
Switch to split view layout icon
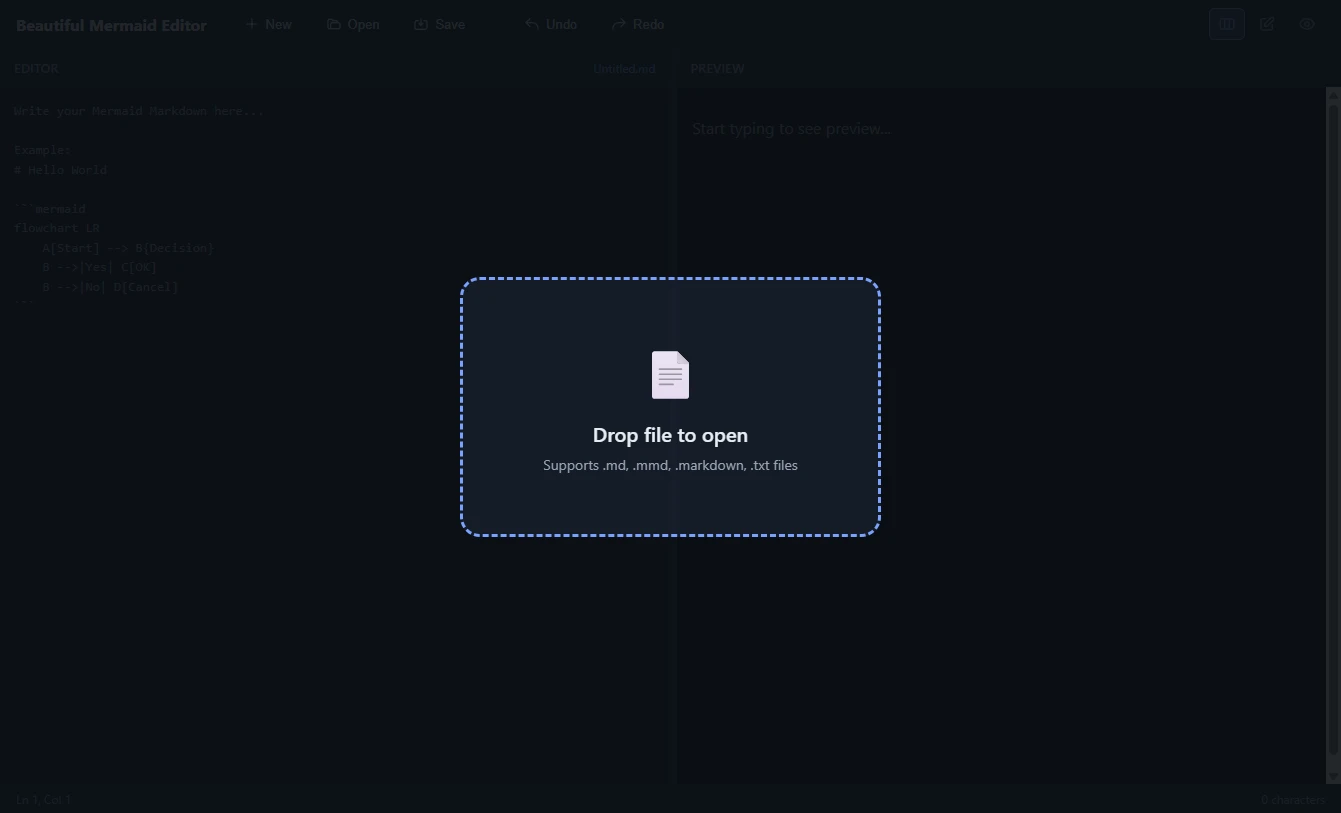tap(1227, 24)
